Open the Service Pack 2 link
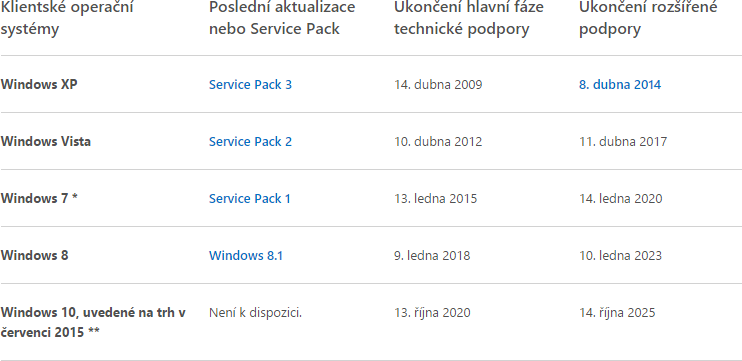Screen dimensions: 742x361 coord(250,141)
